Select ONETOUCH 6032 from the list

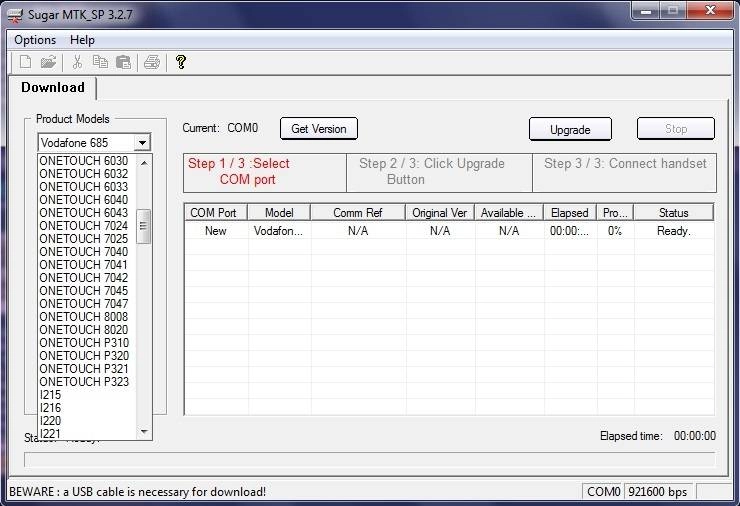tap(87, 174)
